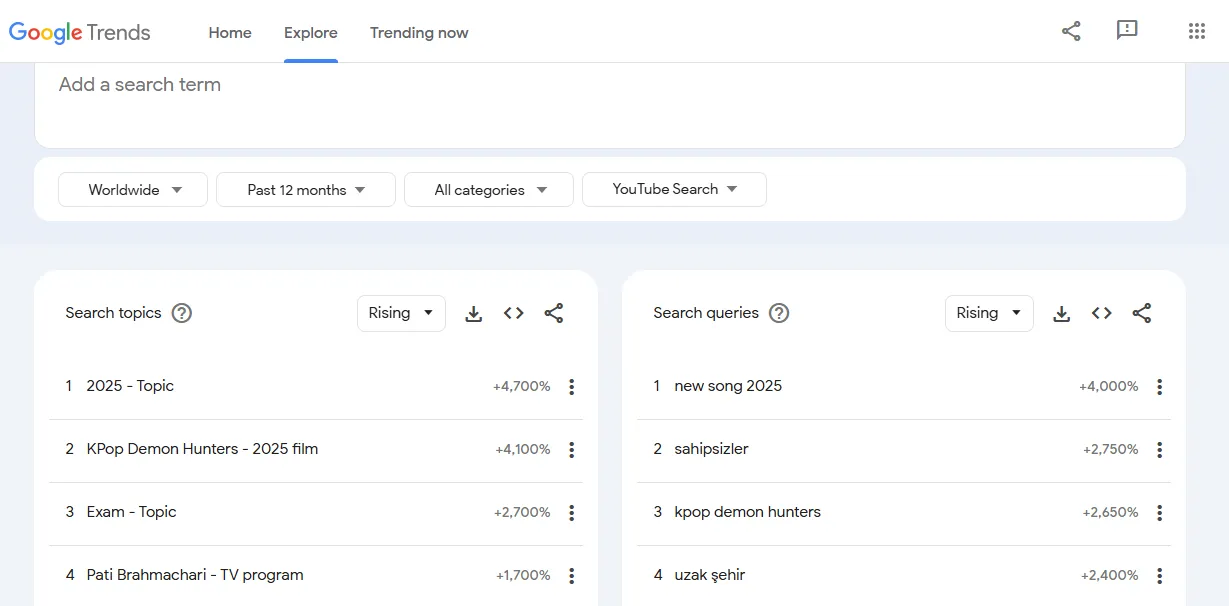Embed the Search topics widget
The height and width of the screenshot is (606, 1229).
514,313
